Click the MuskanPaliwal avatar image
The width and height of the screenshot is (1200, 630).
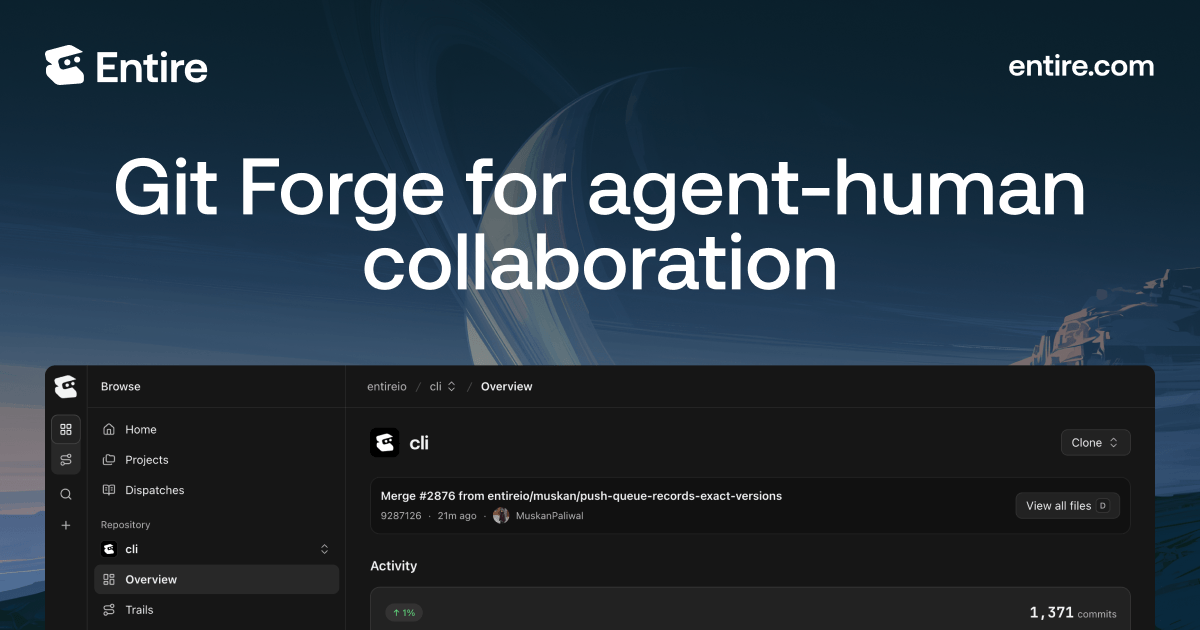coord(501,516)
